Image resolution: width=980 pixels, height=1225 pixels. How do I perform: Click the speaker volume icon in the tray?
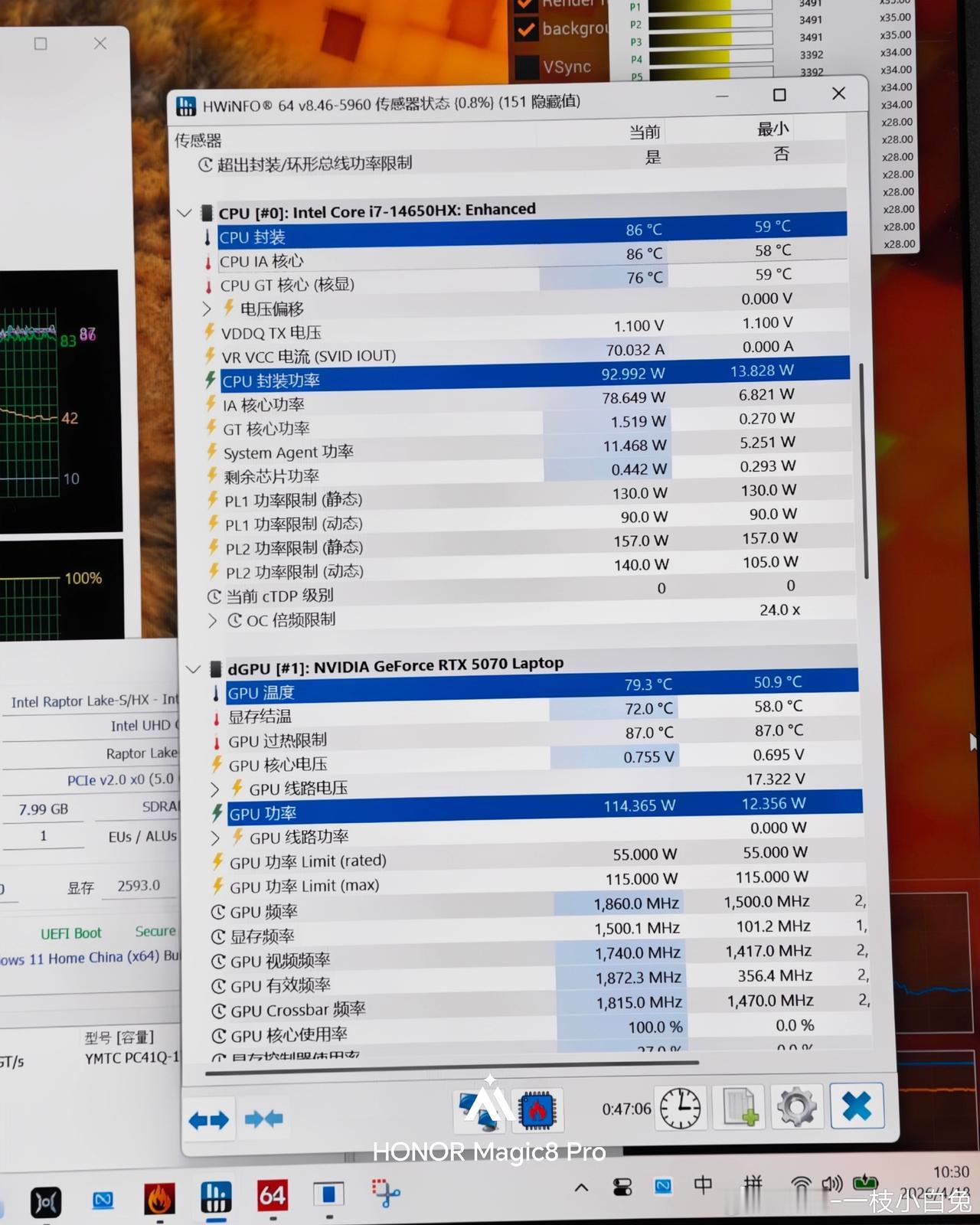click(x=831, y=1184)
